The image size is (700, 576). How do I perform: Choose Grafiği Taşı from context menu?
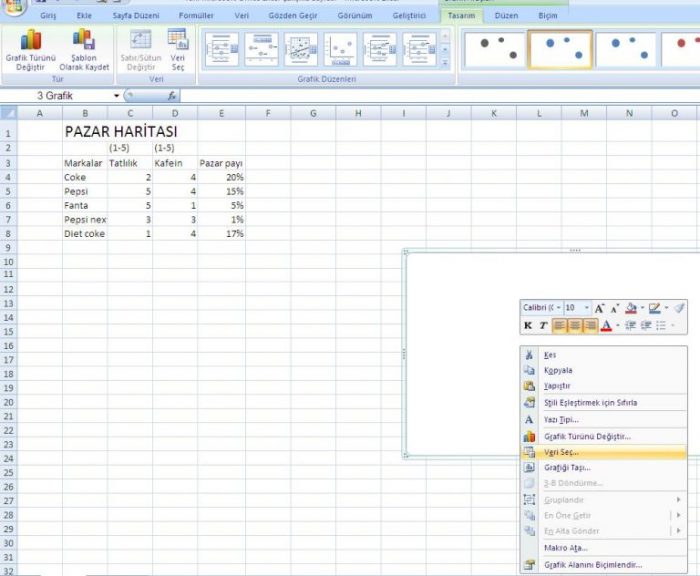pyautogui.click(x=604, y=468)
